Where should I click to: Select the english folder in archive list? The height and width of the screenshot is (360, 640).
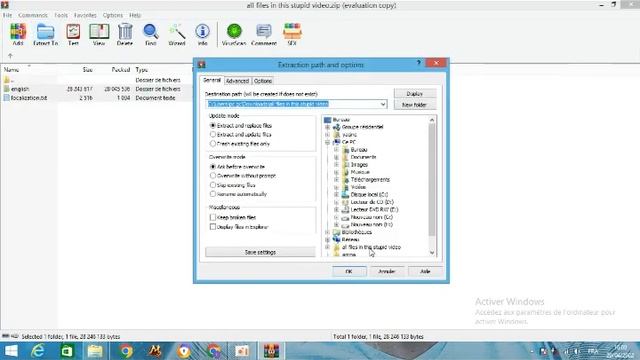20,89
